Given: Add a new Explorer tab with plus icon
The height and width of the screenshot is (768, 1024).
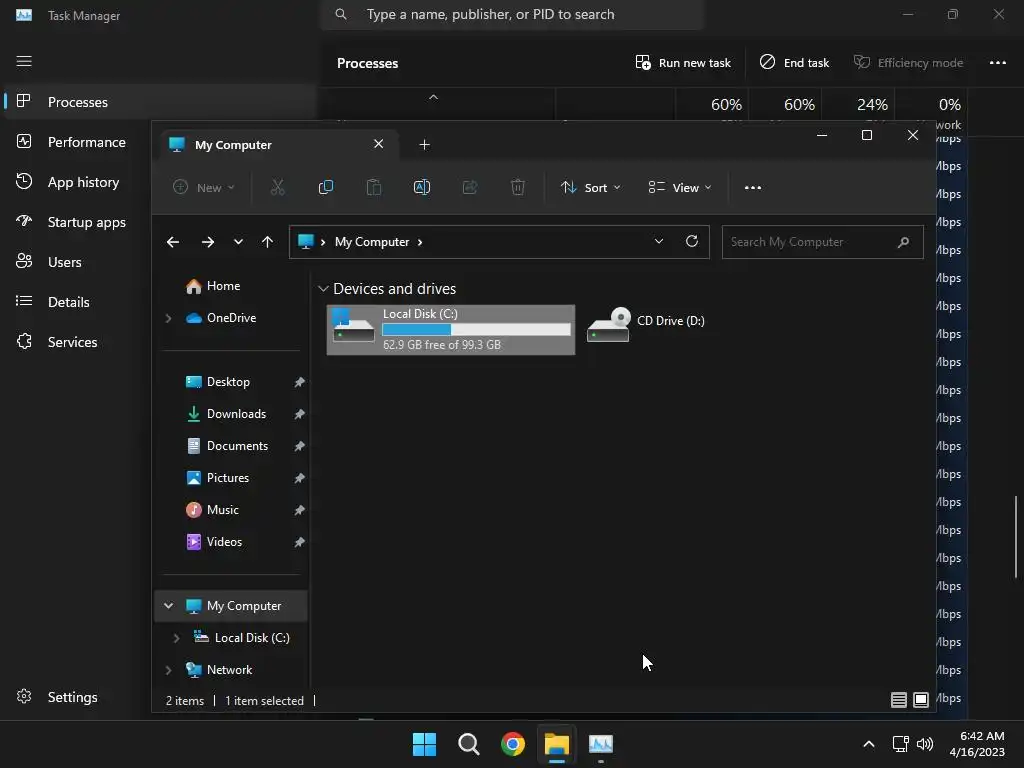Looking at the screenshot, I should 424,145.
